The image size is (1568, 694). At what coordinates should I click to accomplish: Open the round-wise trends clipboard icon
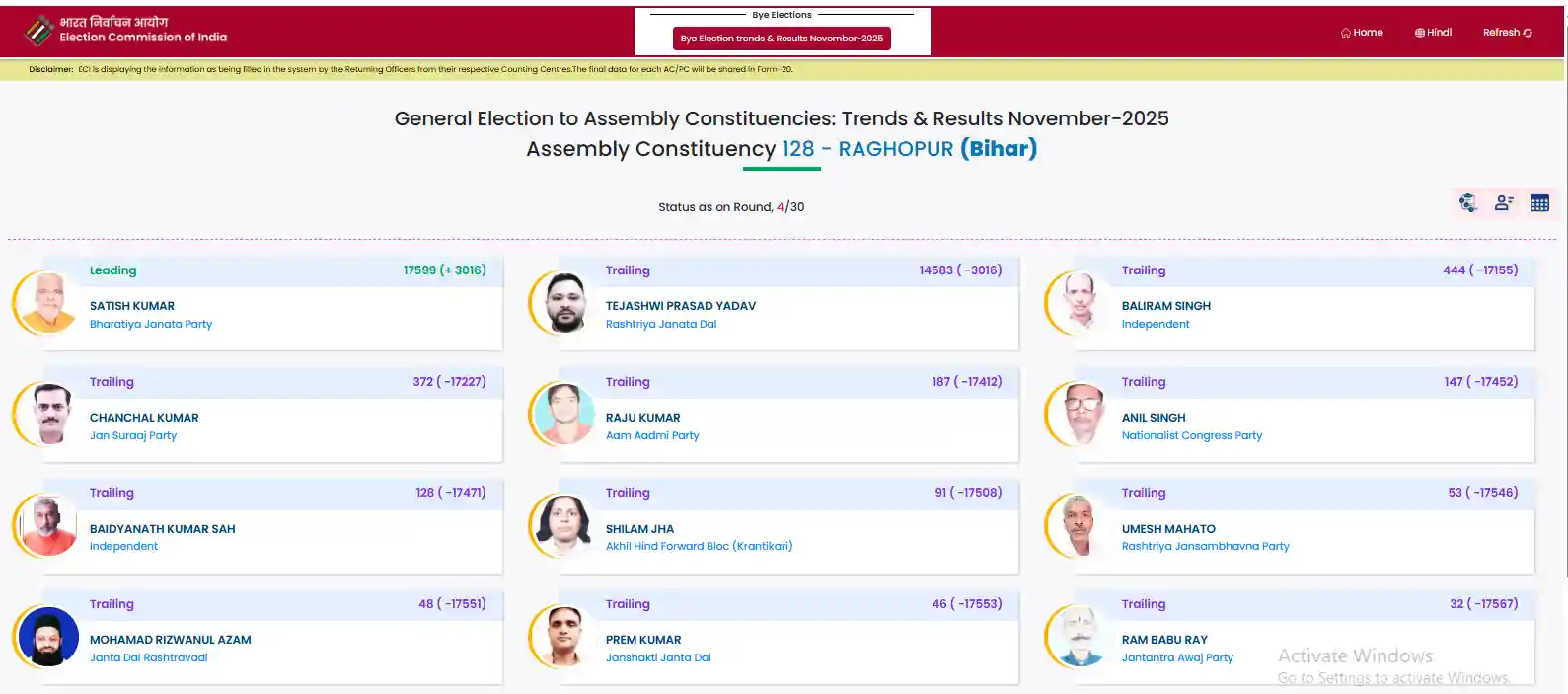1468,203
